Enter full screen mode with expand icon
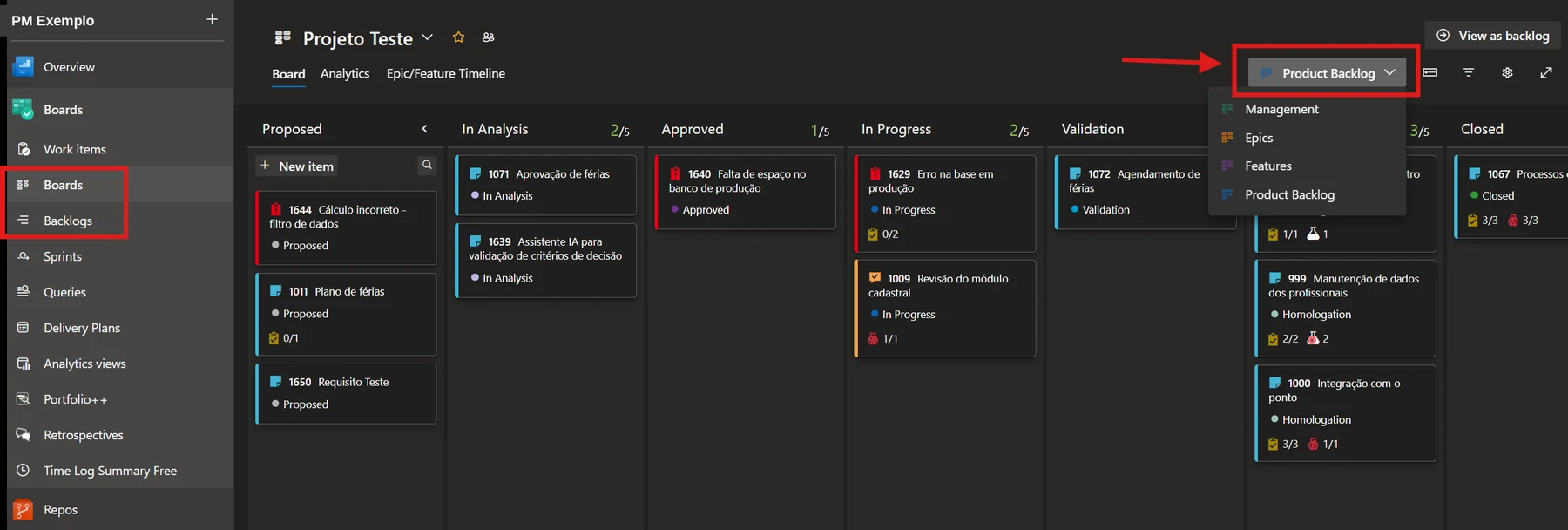This screenshot has width=1568, height=530. [x=1546, y=72]
